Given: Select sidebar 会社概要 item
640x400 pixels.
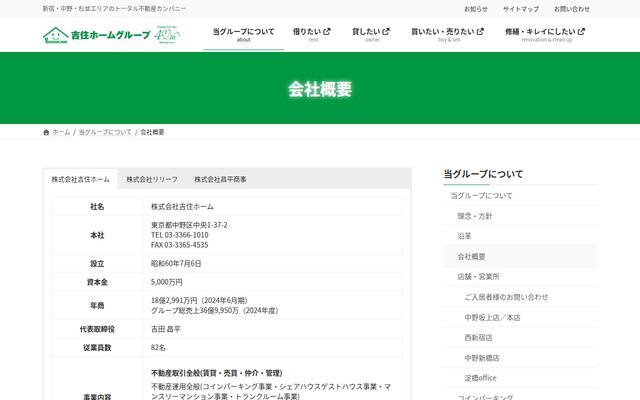Looking at the screenshot, I should point(520,256).
